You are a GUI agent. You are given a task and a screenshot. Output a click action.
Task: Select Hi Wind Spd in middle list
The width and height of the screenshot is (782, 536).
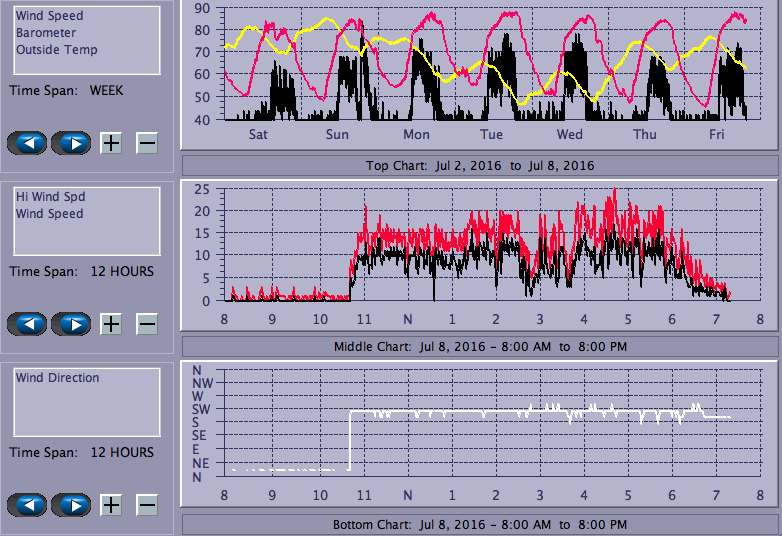coord(49,197)
